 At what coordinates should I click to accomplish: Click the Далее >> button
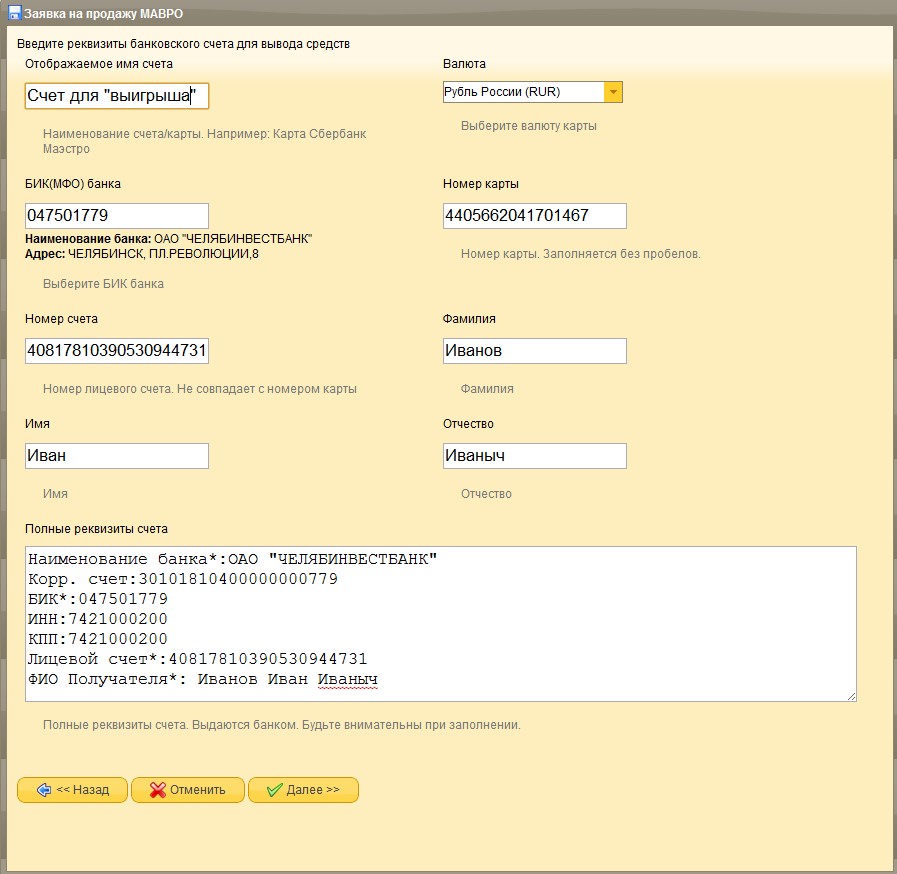coord(303,790)
